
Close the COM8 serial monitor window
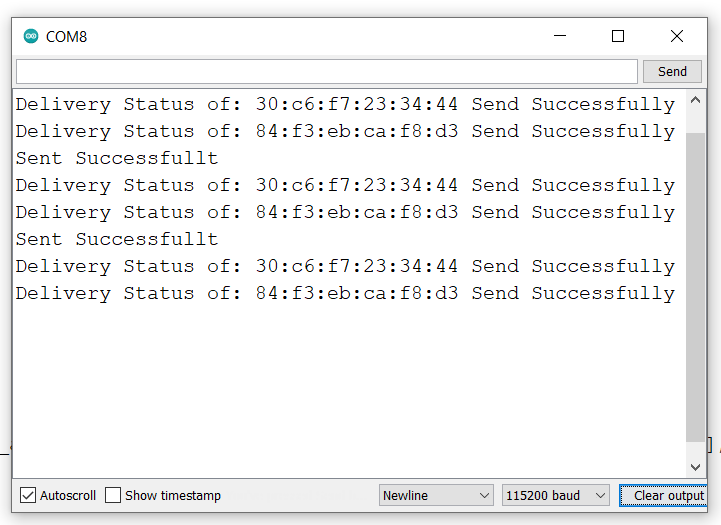(x=677, y=37)
